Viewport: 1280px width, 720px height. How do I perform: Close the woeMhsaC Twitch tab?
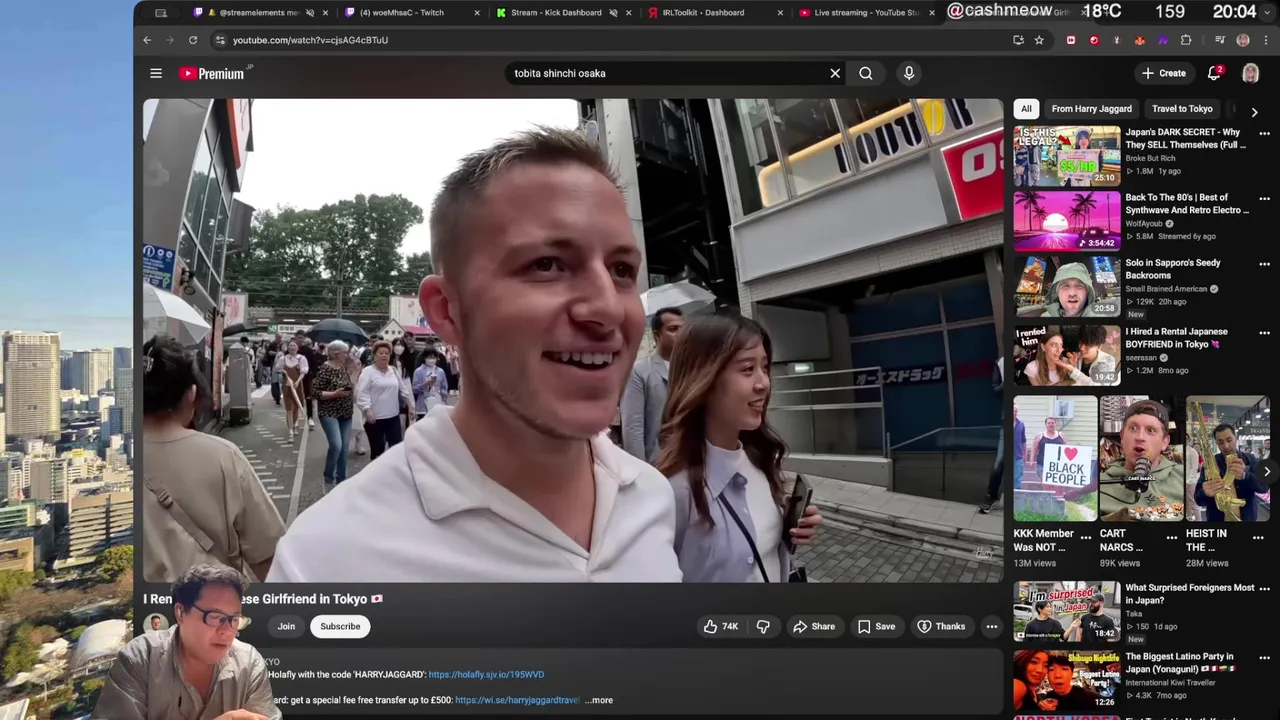click(x=476, y=13)
